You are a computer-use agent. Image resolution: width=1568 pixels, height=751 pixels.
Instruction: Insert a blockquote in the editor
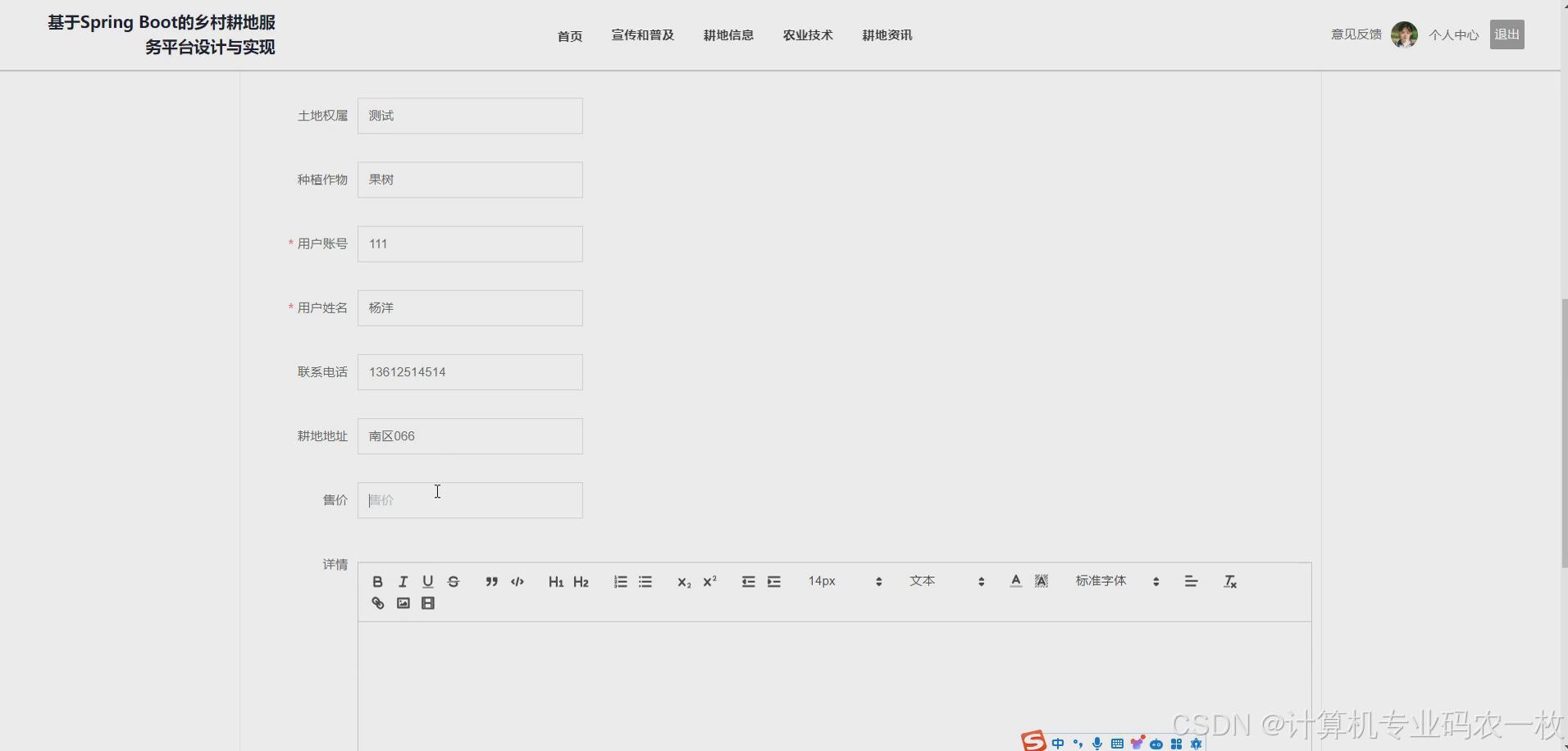pyautogui.click(x=491, y=581)
